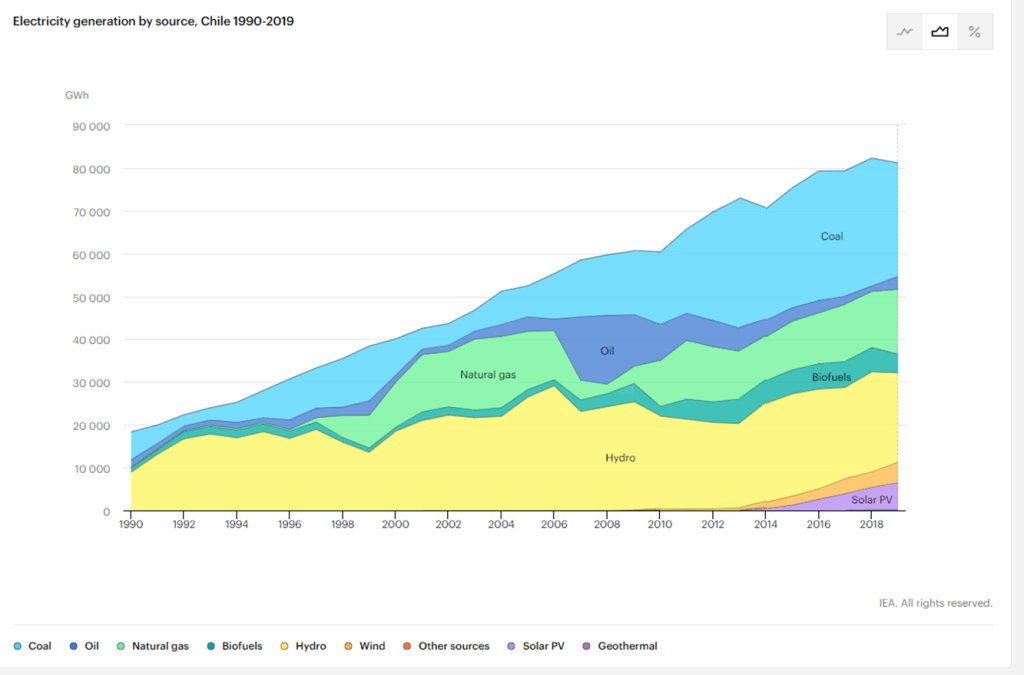The height and width of the screenshot is (675, 1024).
Task: Click the Coal label inside the chart
Action: [x=832, y=237]
